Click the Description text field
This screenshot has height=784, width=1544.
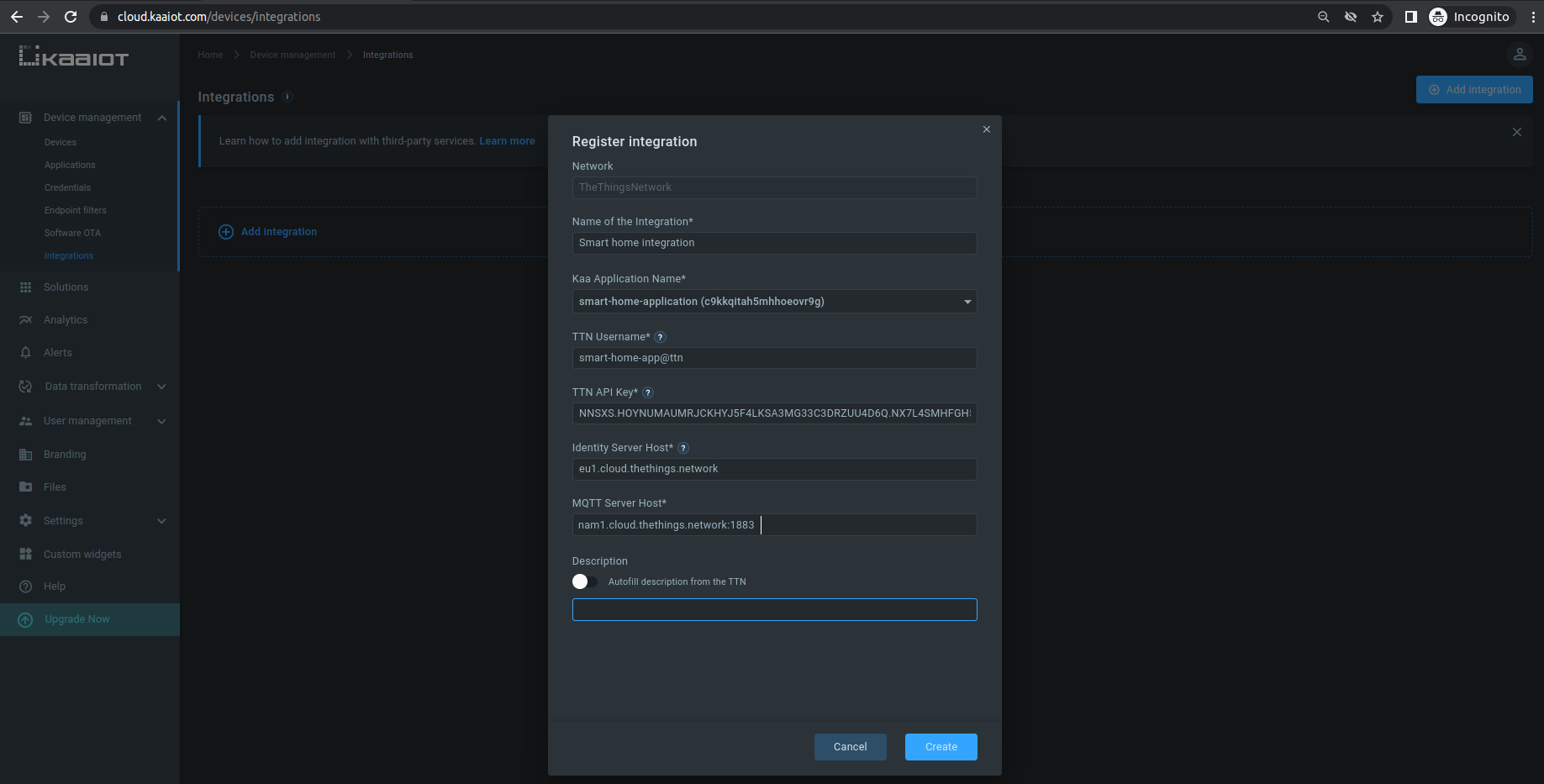tap(774, 610)
